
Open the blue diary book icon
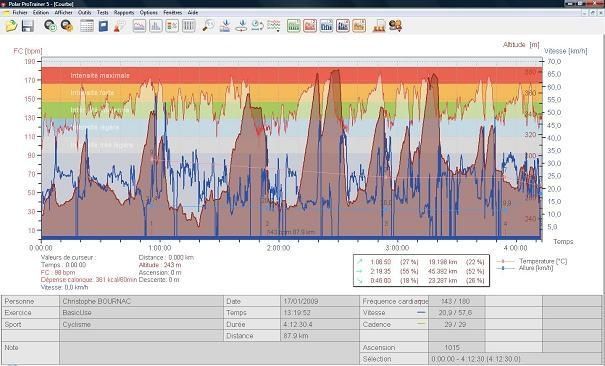click(x=103, y=26)
